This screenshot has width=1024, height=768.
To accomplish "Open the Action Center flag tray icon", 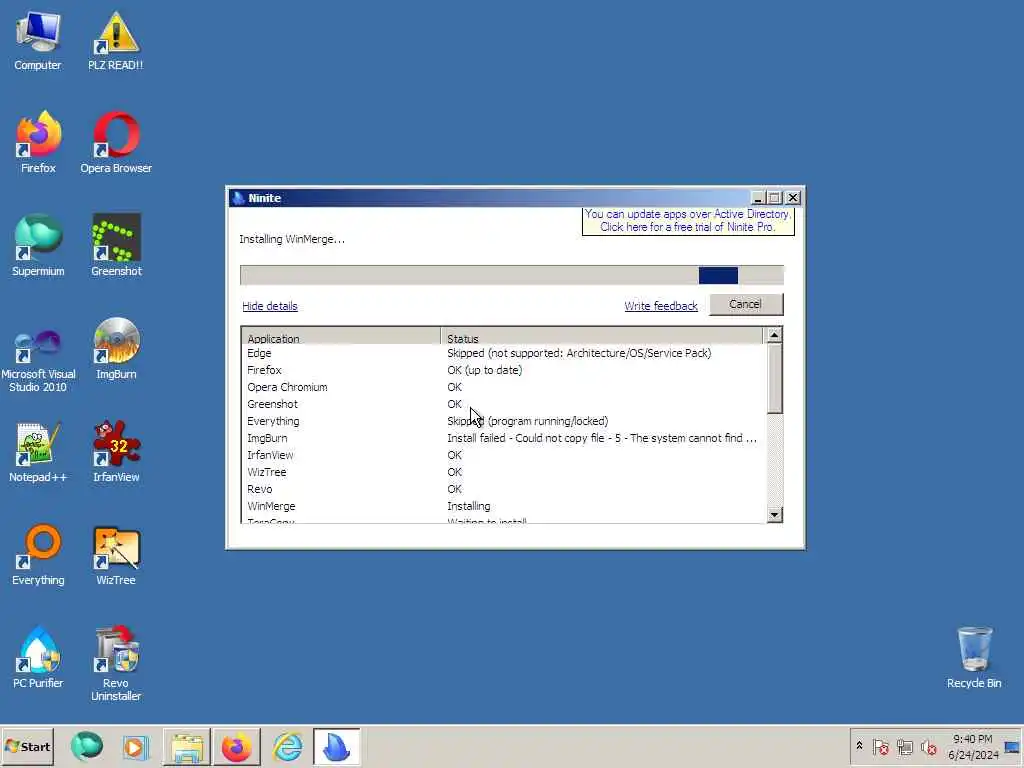I will tap(880, 747).
